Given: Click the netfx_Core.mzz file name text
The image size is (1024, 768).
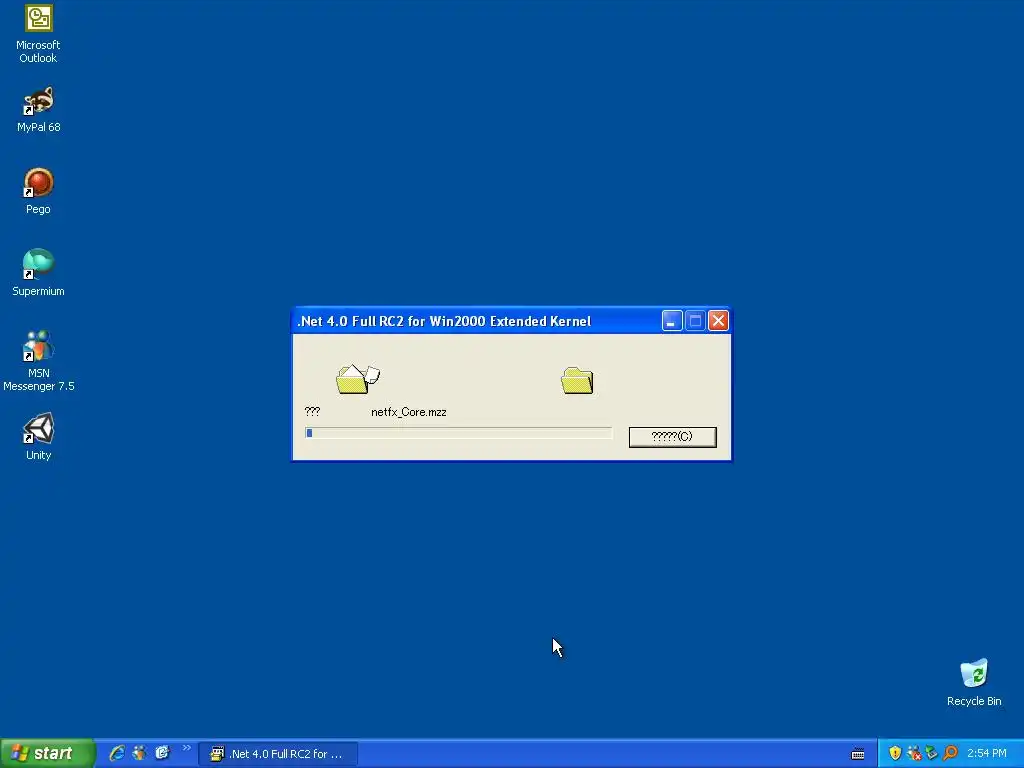Looking at the screenshot, I should tap(409, 412).
